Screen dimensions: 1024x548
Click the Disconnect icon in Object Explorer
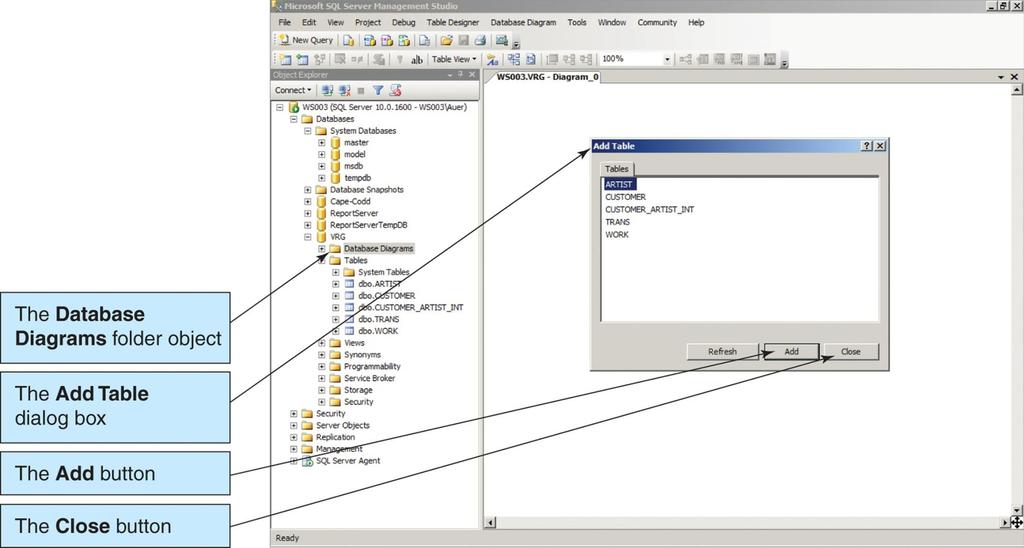click(x=344, y=90)
